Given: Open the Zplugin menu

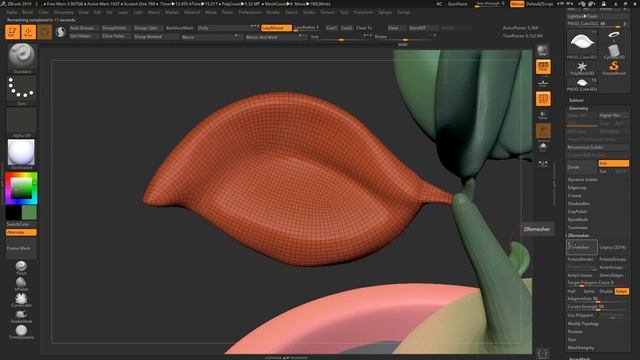Looking at the screenshot, I should click(x=385, y=12).
